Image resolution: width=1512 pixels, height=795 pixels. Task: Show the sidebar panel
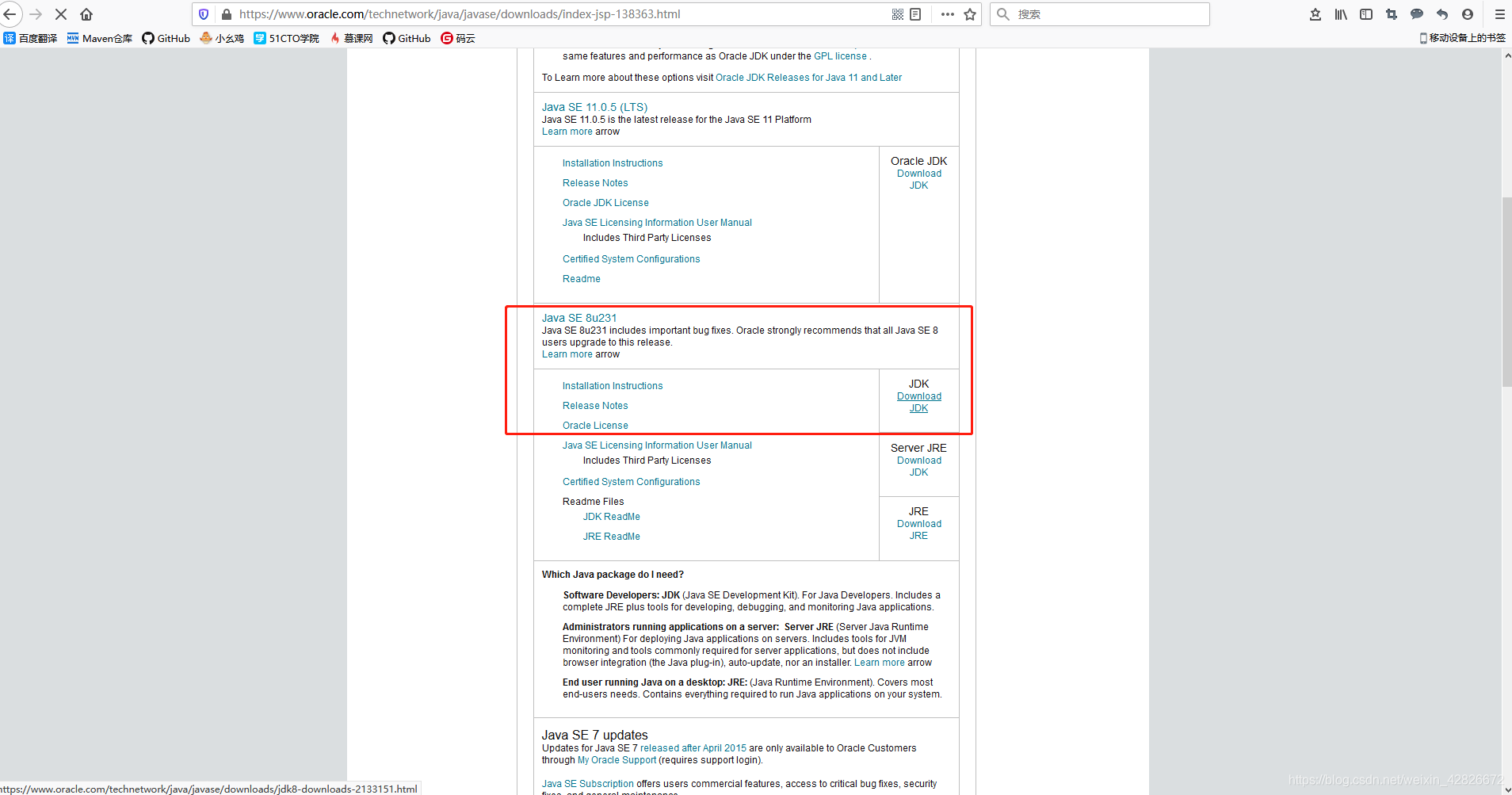pyautogui.click(x=1366, y=14)
